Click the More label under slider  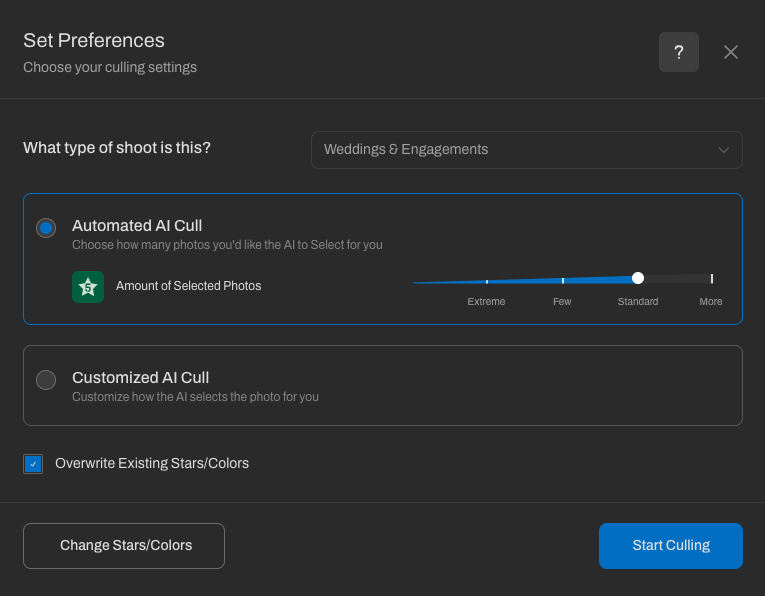pos(711,302)
